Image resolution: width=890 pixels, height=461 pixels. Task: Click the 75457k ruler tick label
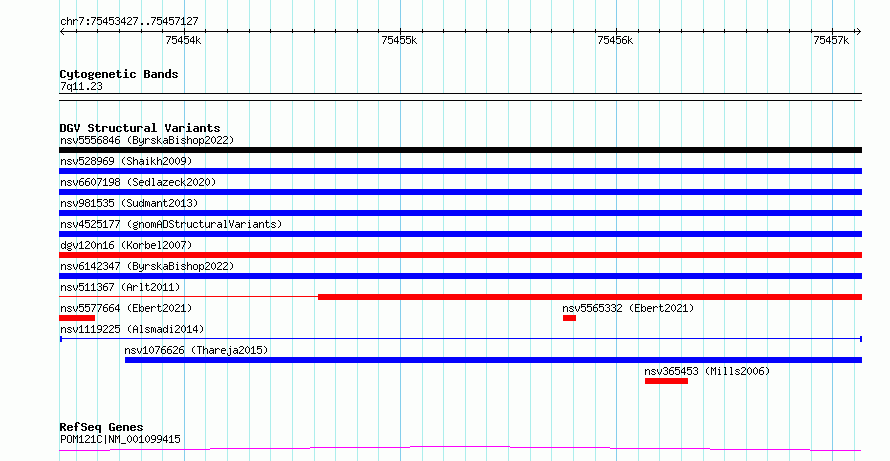pyautogui.click(x=831, y=40)
